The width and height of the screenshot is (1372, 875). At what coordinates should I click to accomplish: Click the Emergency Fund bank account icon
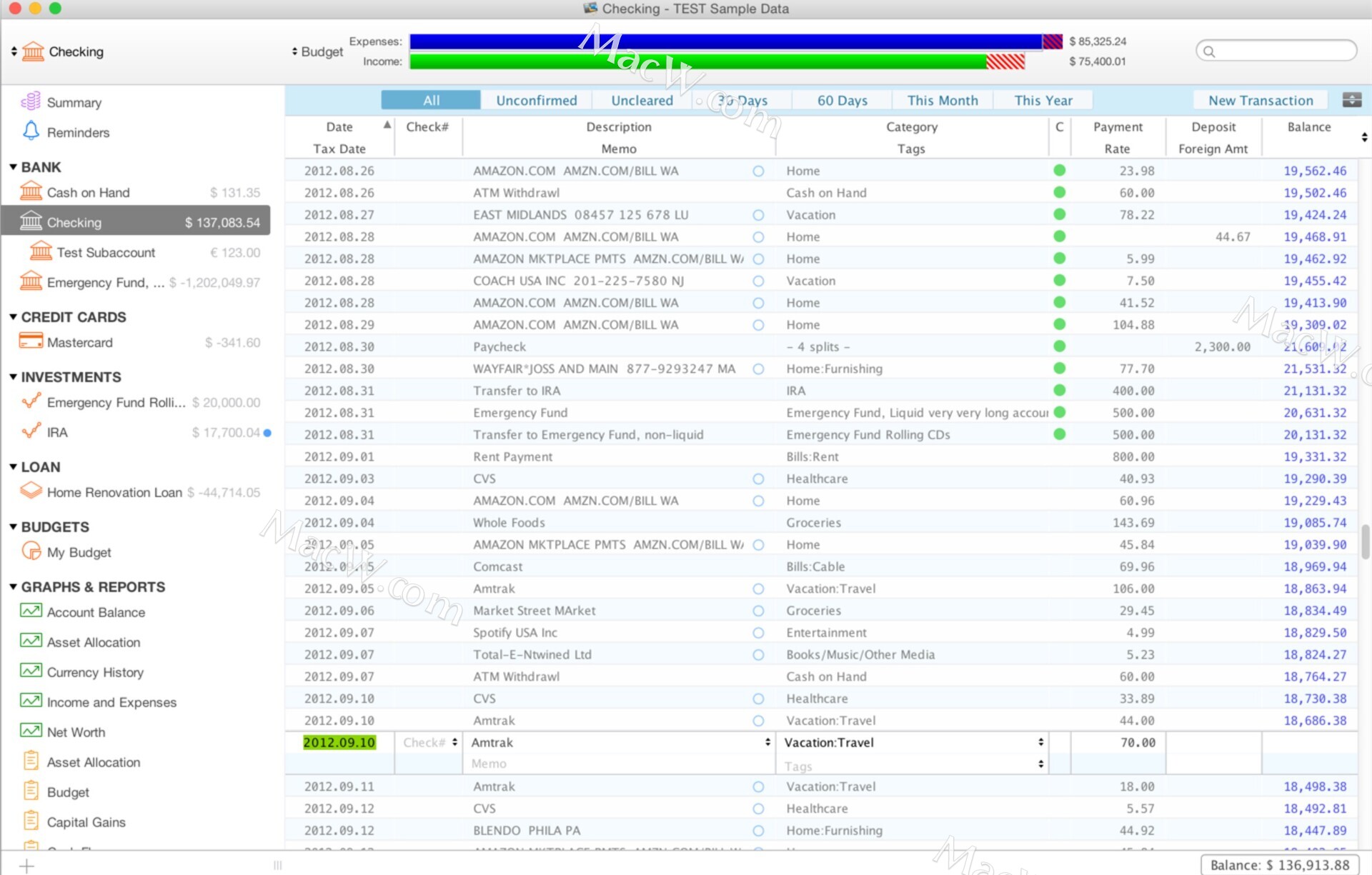[x=31, y=281]
